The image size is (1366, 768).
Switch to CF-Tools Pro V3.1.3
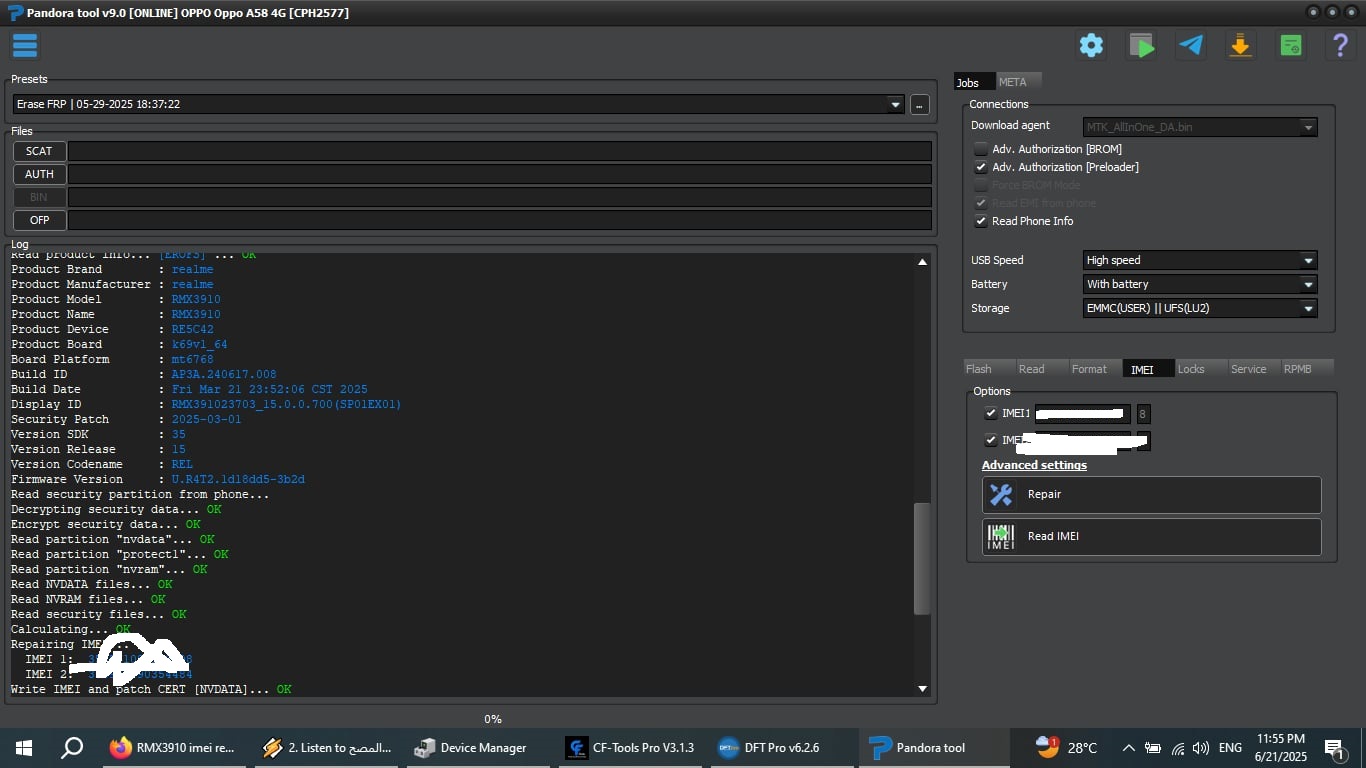630,748
